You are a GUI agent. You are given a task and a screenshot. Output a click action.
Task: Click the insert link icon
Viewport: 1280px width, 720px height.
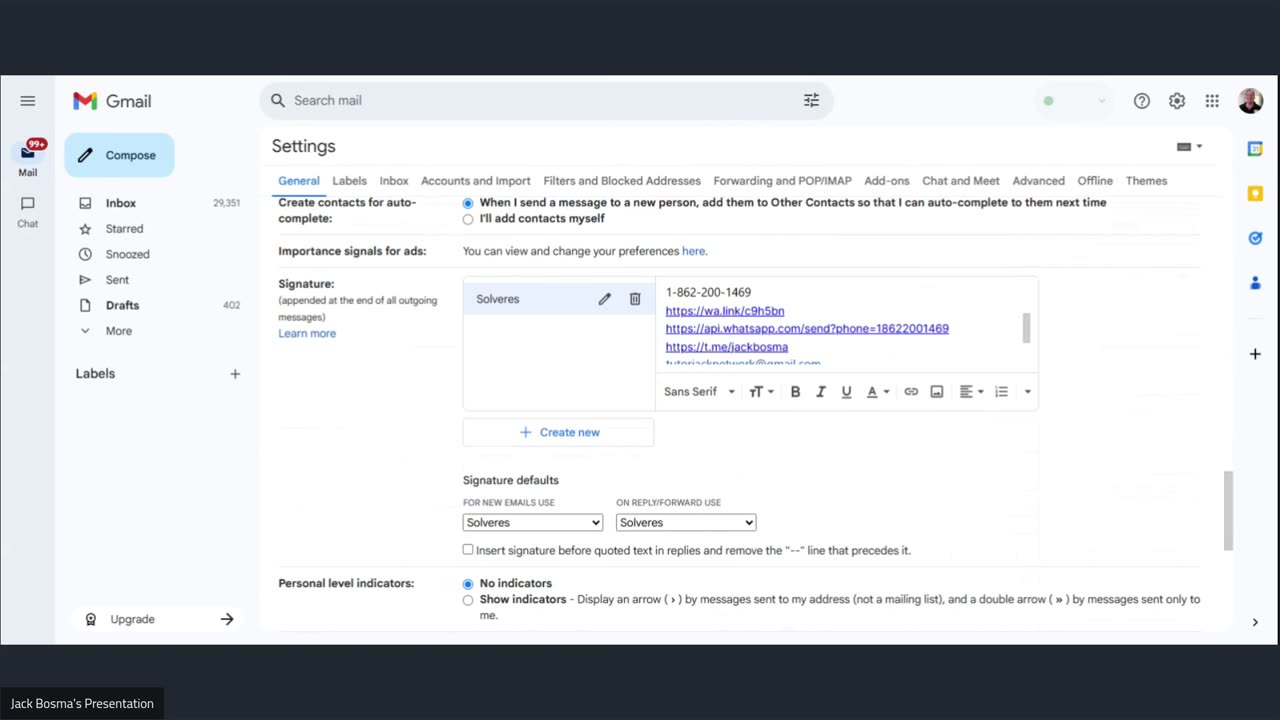(x=911, y=392)
